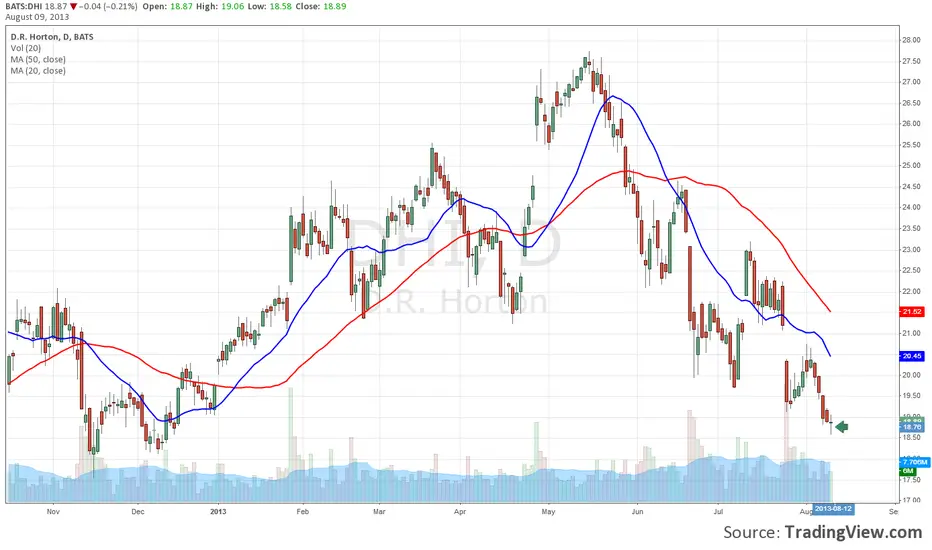Screen dimensions: 932x550
Task: Click the High value 19.06
Action: point(232,7)
